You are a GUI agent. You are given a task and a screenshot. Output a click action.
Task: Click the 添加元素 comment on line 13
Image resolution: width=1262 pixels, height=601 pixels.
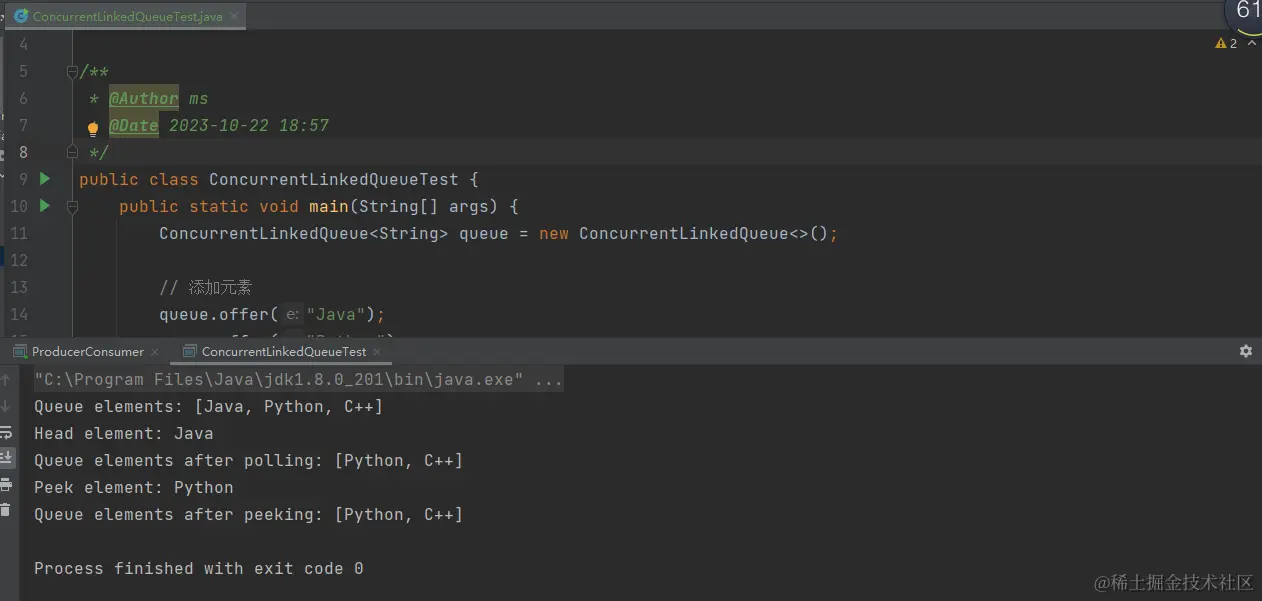click(x=206, y=287)
